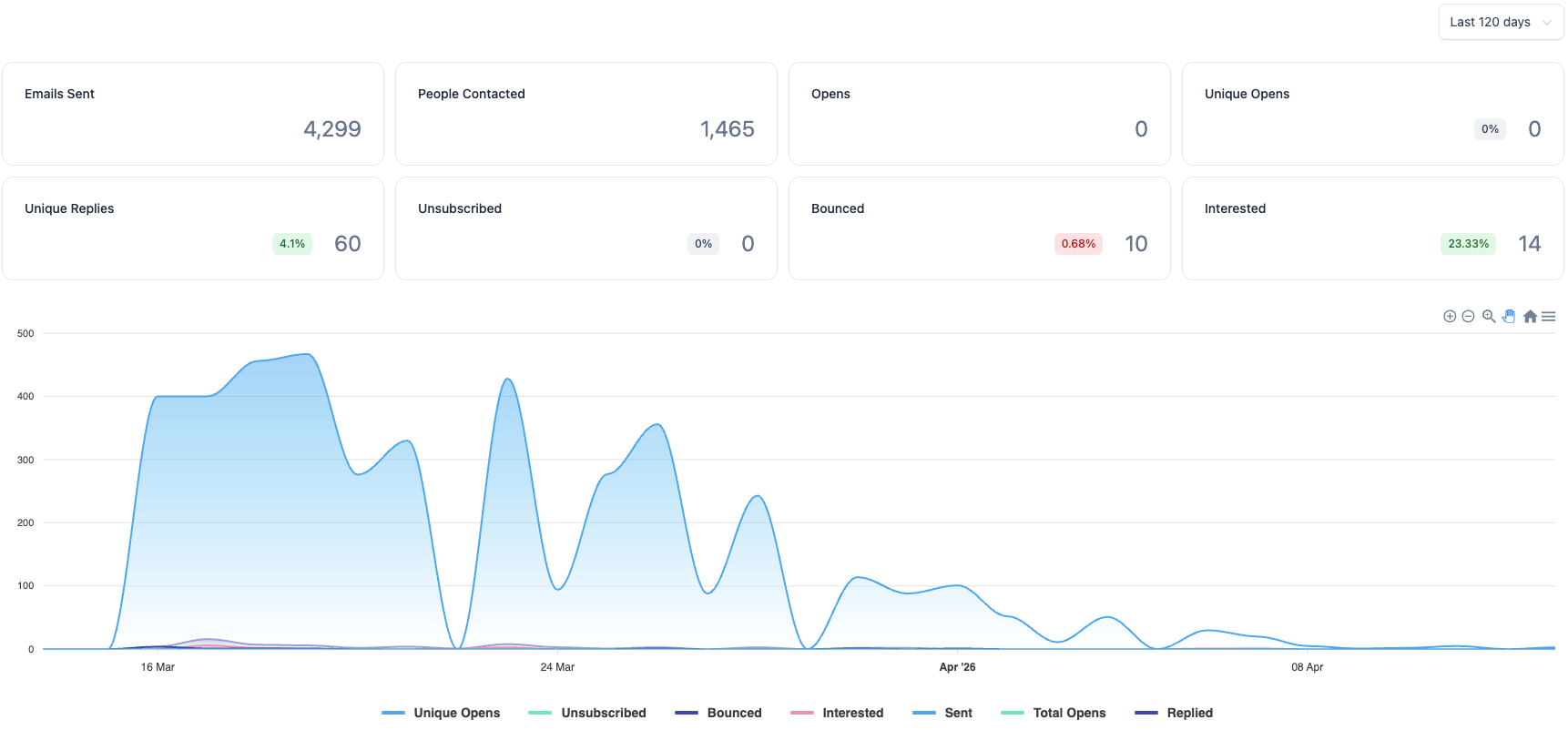Screen dimensions: 1568x730
Task: Zoom out the chart with the minus icon
Action: coord(1468,317)
